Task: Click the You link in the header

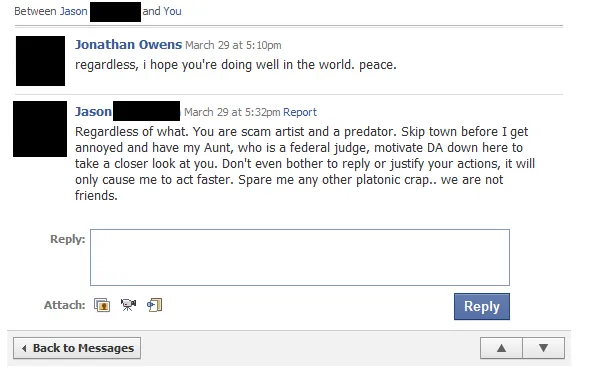Action: [172, 11]
